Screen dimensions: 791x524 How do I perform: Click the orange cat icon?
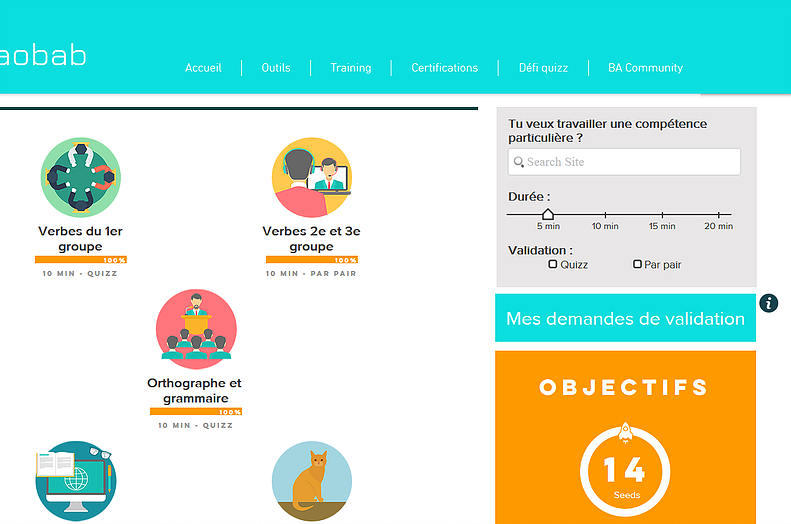(x=312, y=481)
